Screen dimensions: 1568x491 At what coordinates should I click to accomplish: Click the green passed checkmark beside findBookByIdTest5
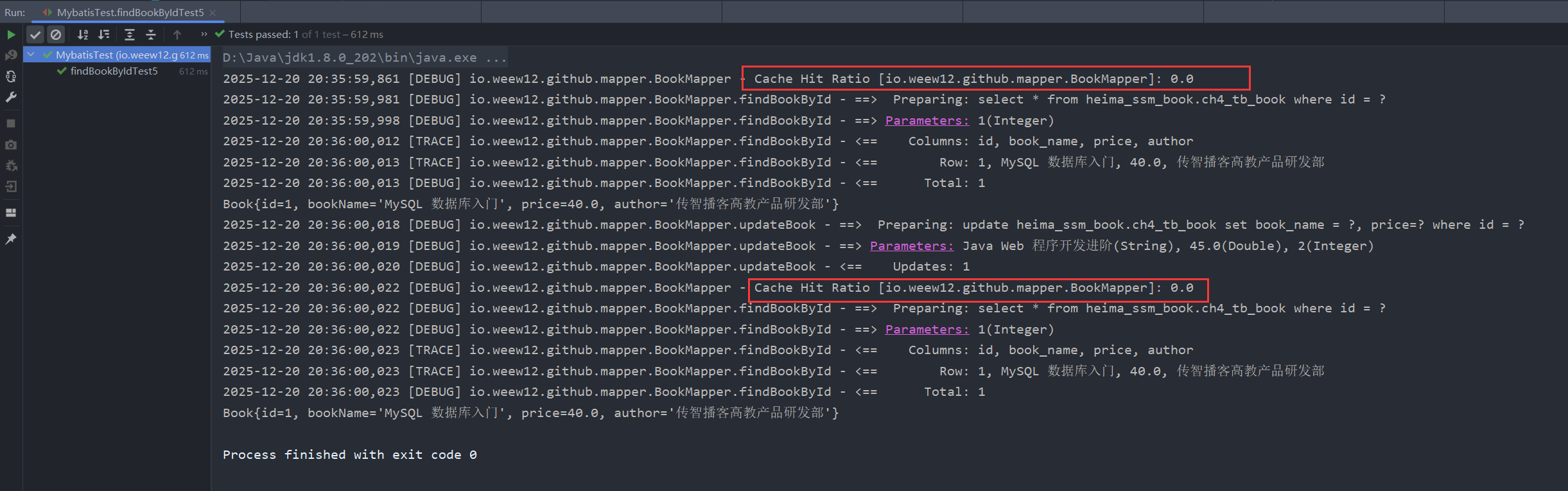(62, 71)
